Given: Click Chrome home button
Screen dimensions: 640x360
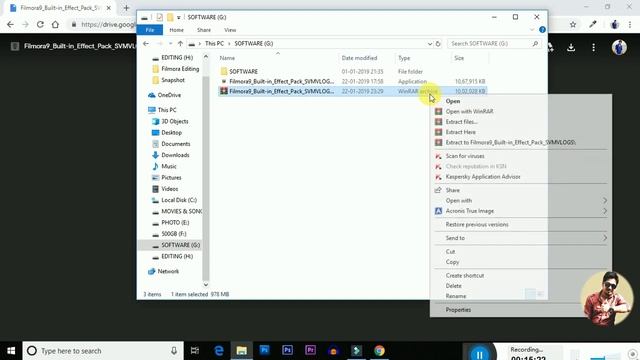Looking at the screenshot, I should (55, 24).
